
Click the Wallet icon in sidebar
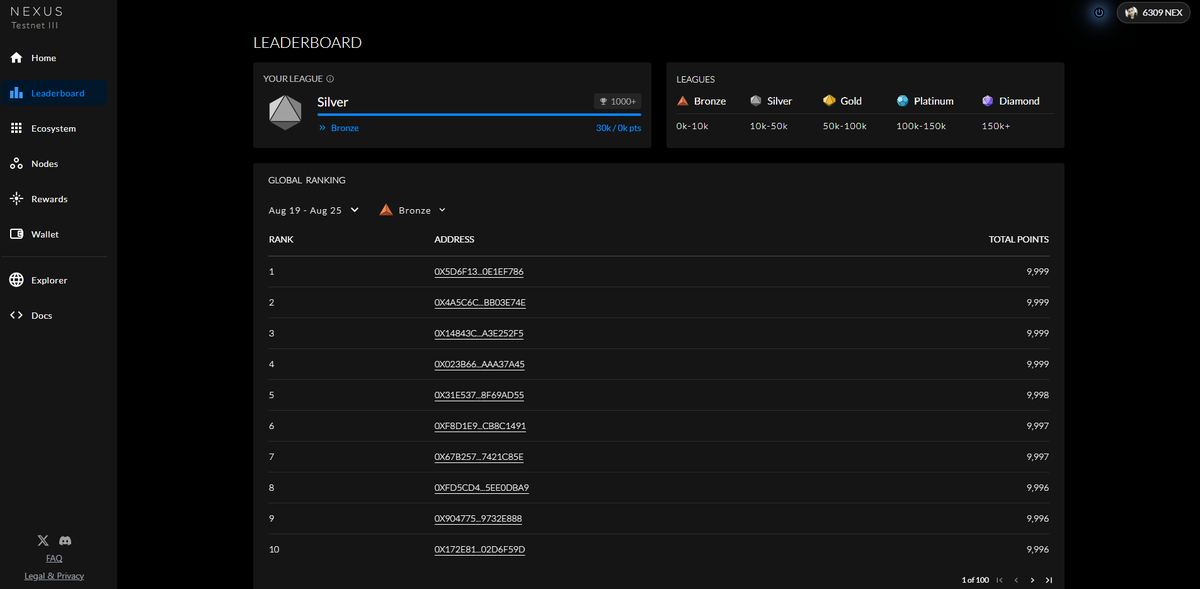(16, 234)
